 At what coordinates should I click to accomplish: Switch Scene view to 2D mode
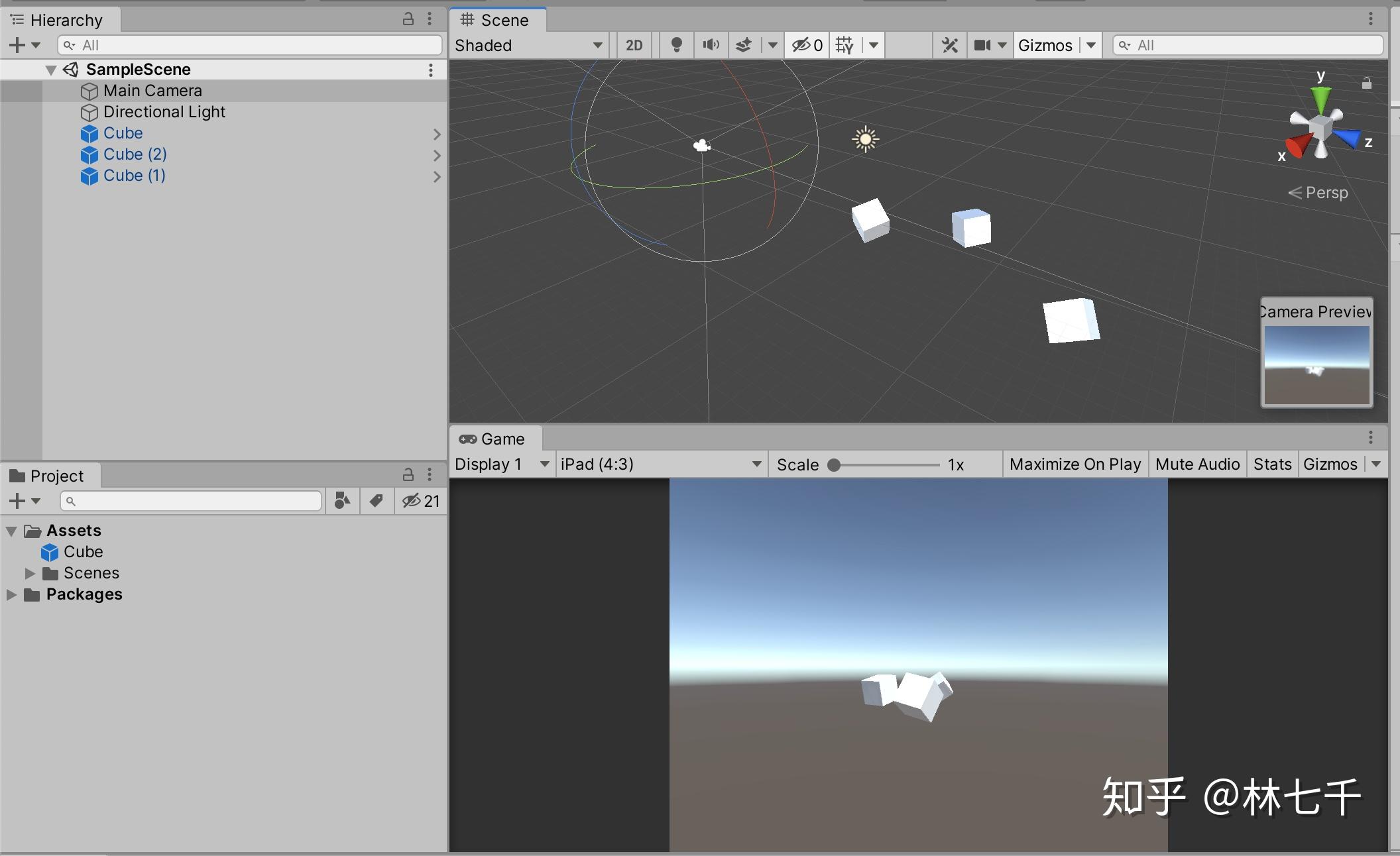pyautogui.click(x=633, y=44)
